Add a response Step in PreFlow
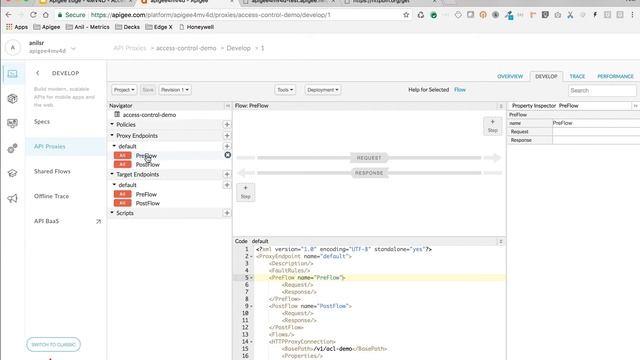 point(245,192)
